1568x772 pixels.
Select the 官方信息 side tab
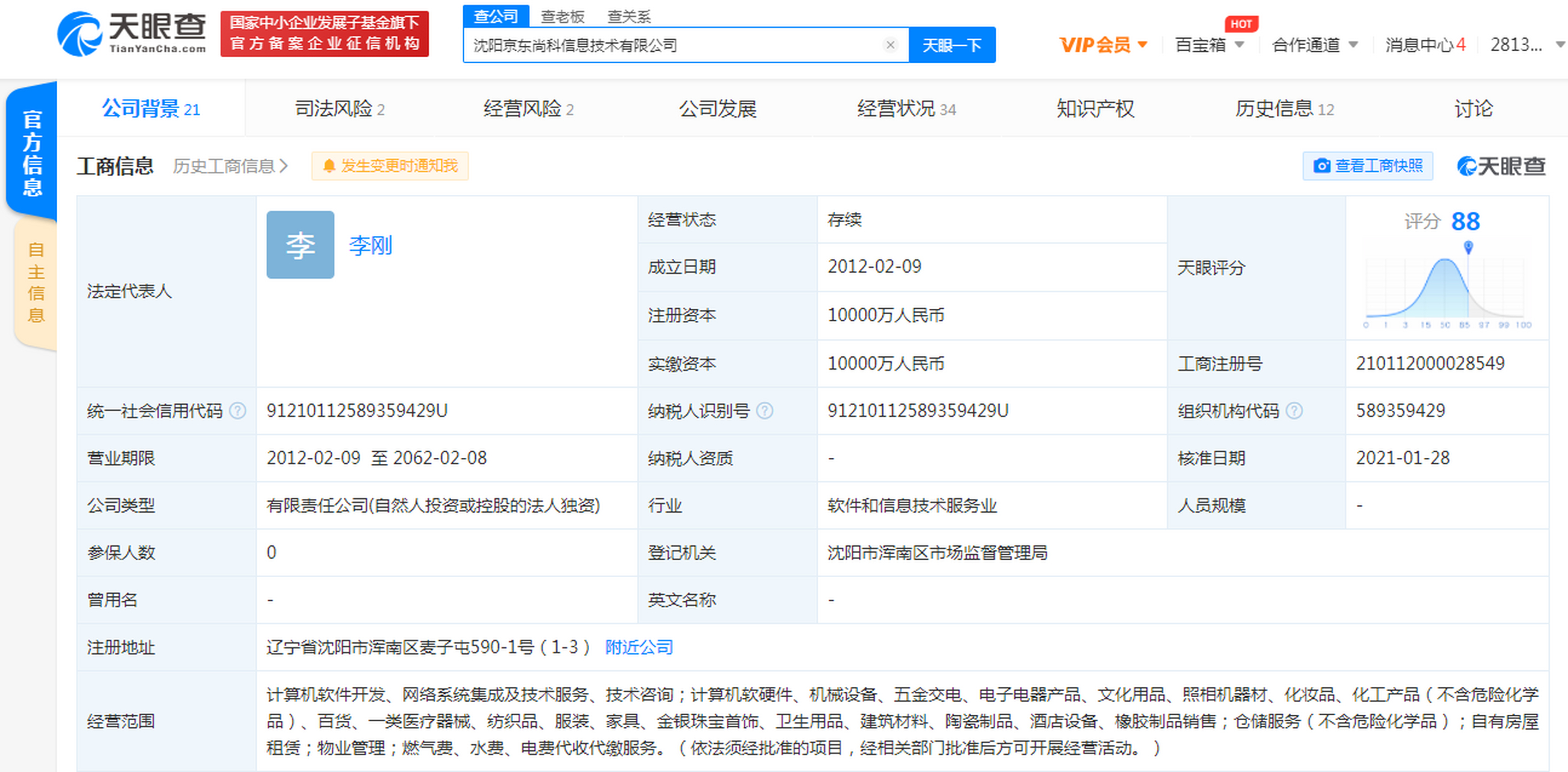coord(32,152)
